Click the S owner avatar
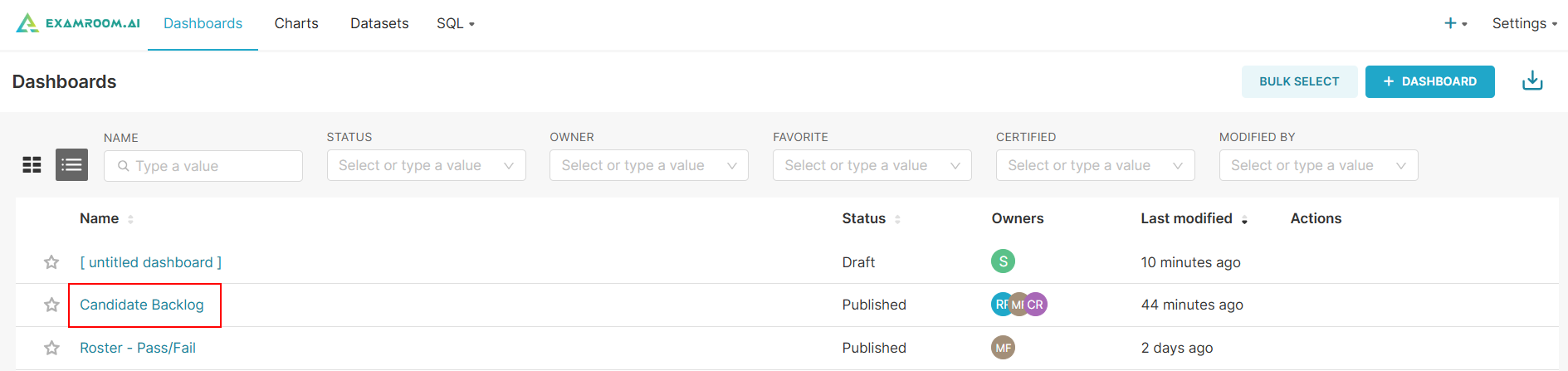Viewport: 1568px width, 371px height. (x=1003, y=261)
